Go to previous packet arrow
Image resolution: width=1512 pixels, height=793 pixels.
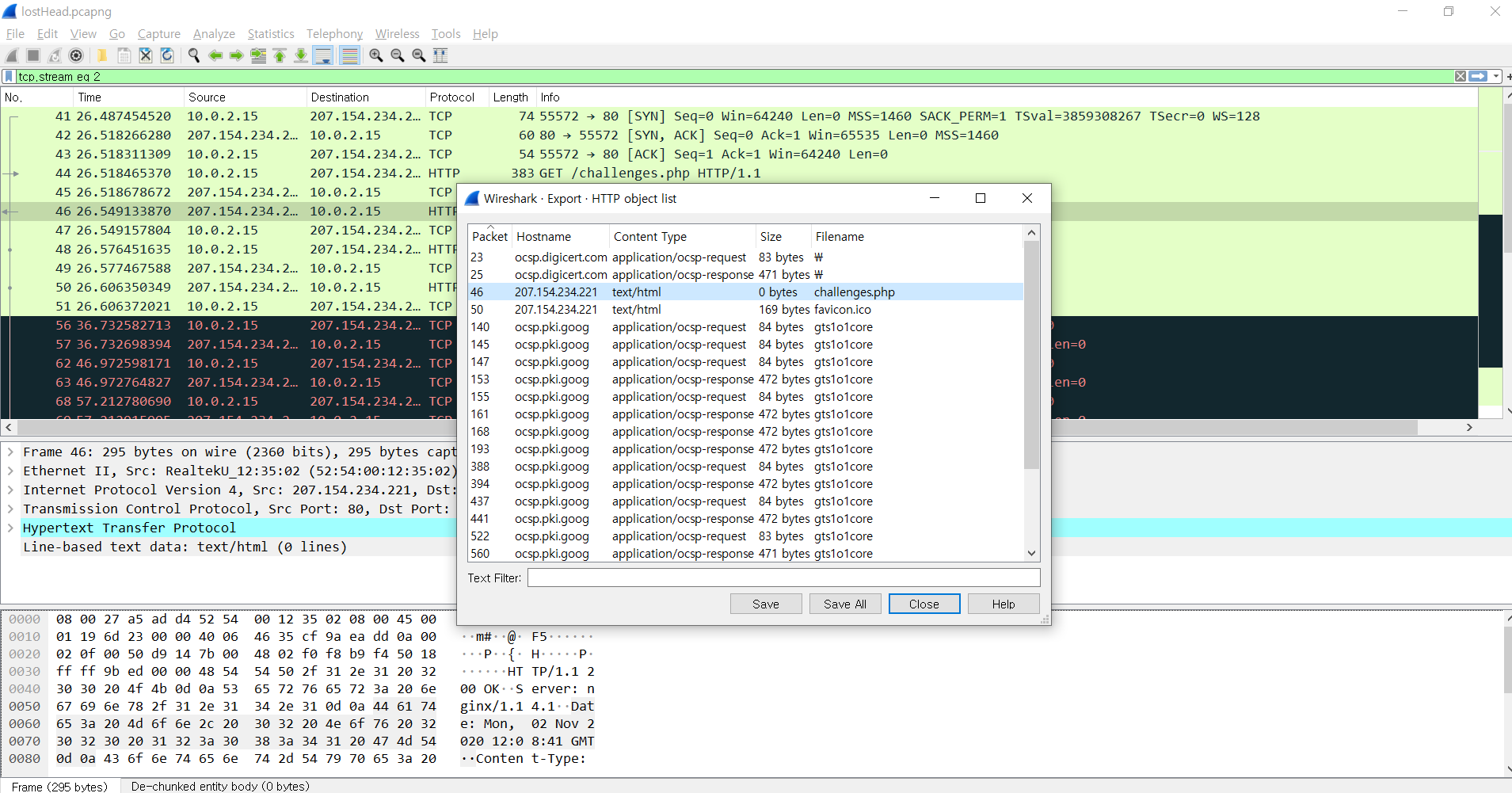[215, 55]
